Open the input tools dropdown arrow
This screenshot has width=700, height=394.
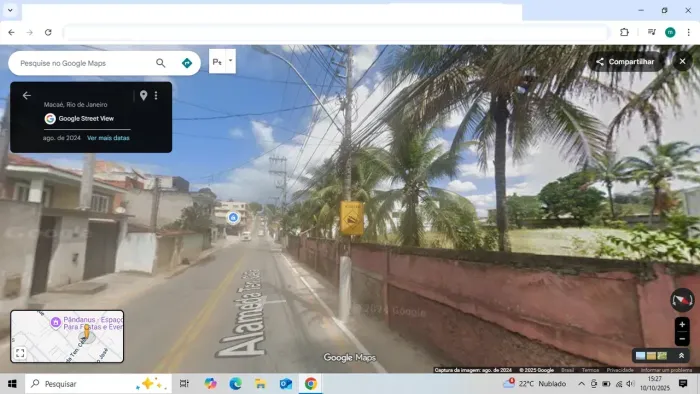(231, 61)
